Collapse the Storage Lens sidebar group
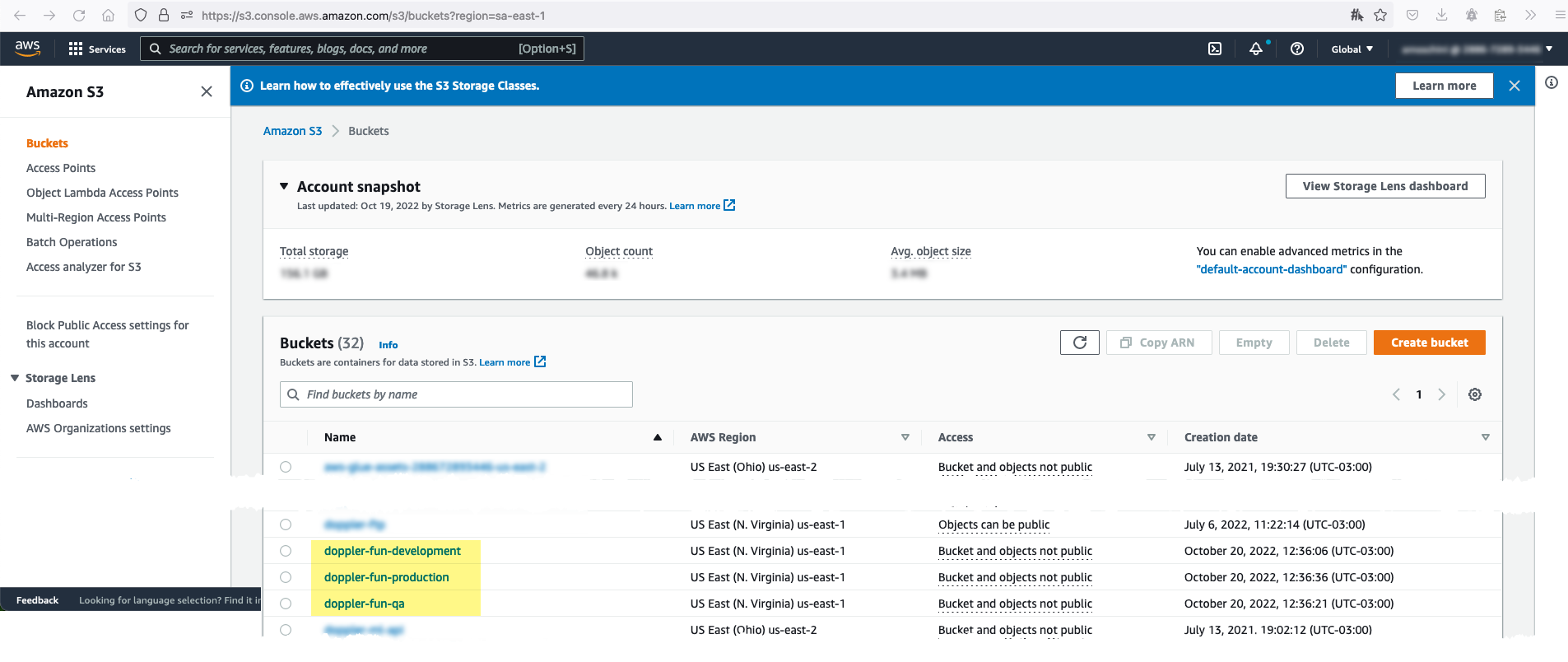1568x662 pixels. [x=15, y=378]
